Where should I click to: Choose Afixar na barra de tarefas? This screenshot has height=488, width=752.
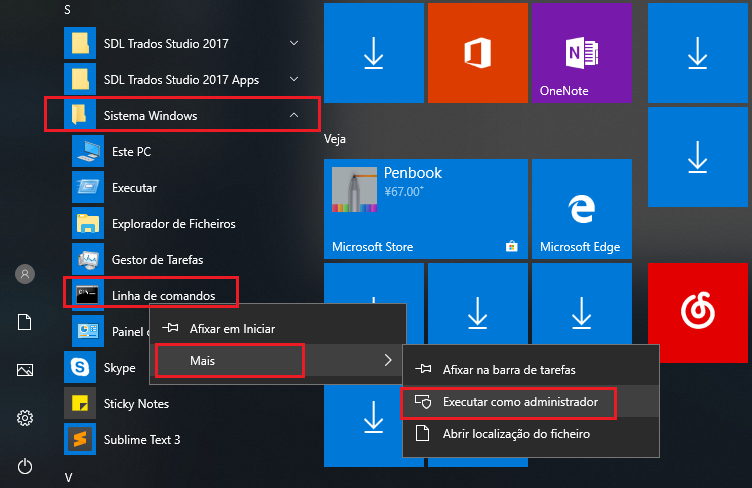530,370
